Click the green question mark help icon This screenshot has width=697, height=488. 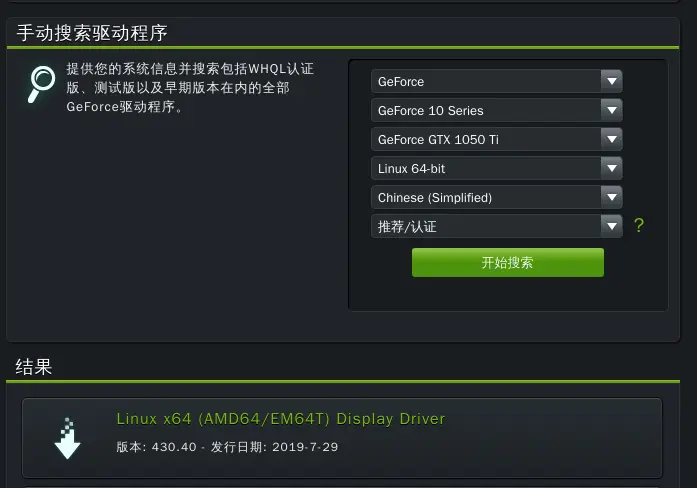pos(639,226)
